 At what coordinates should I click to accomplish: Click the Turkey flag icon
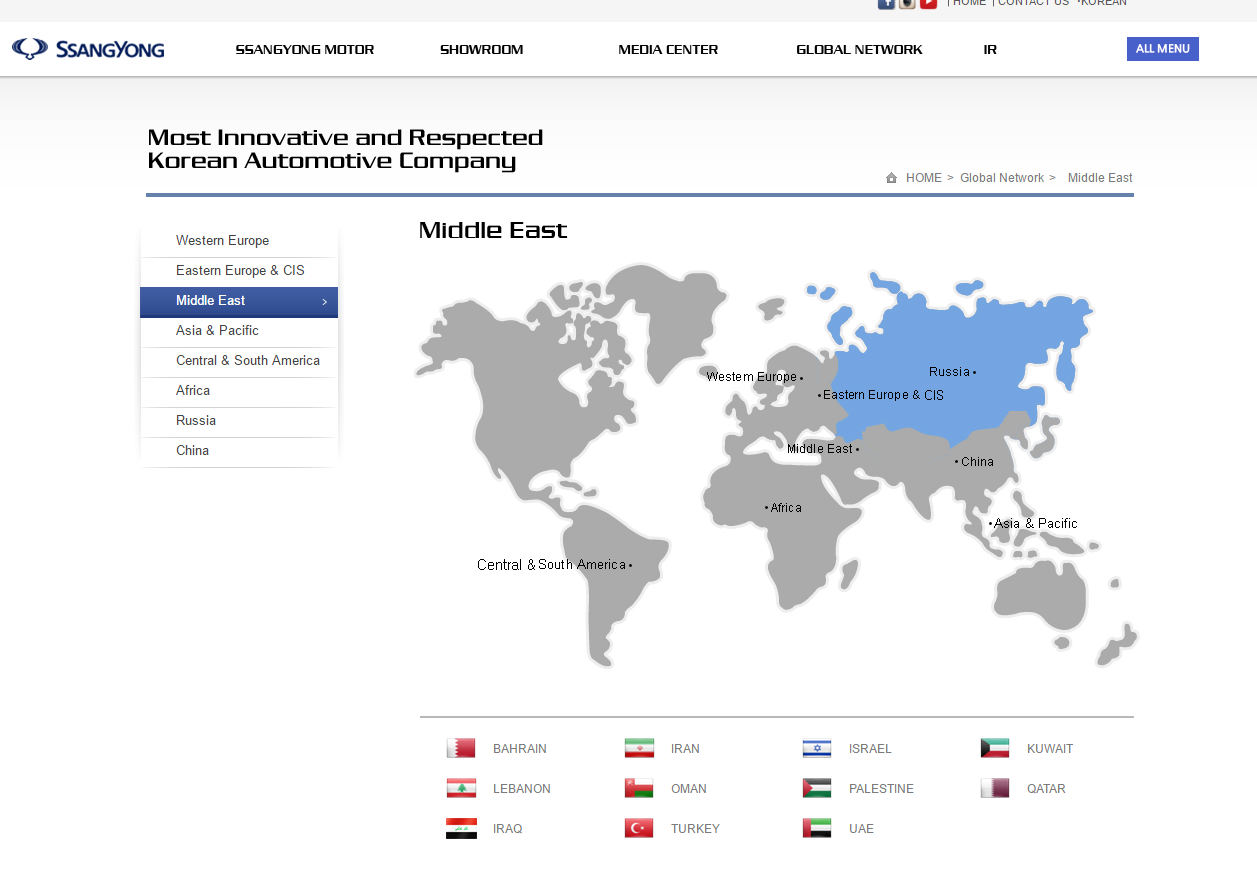coord(639,828)
